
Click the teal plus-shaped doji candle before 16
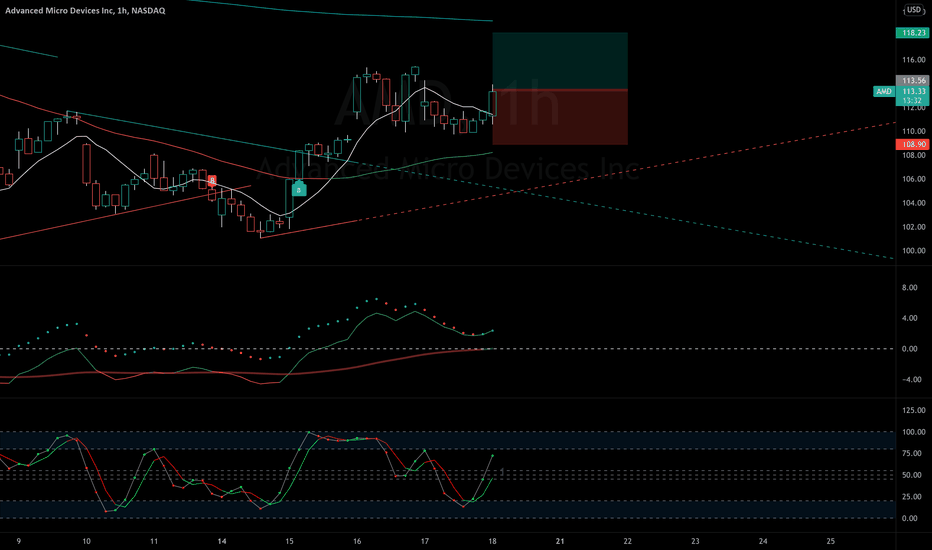tap(347, 140)
